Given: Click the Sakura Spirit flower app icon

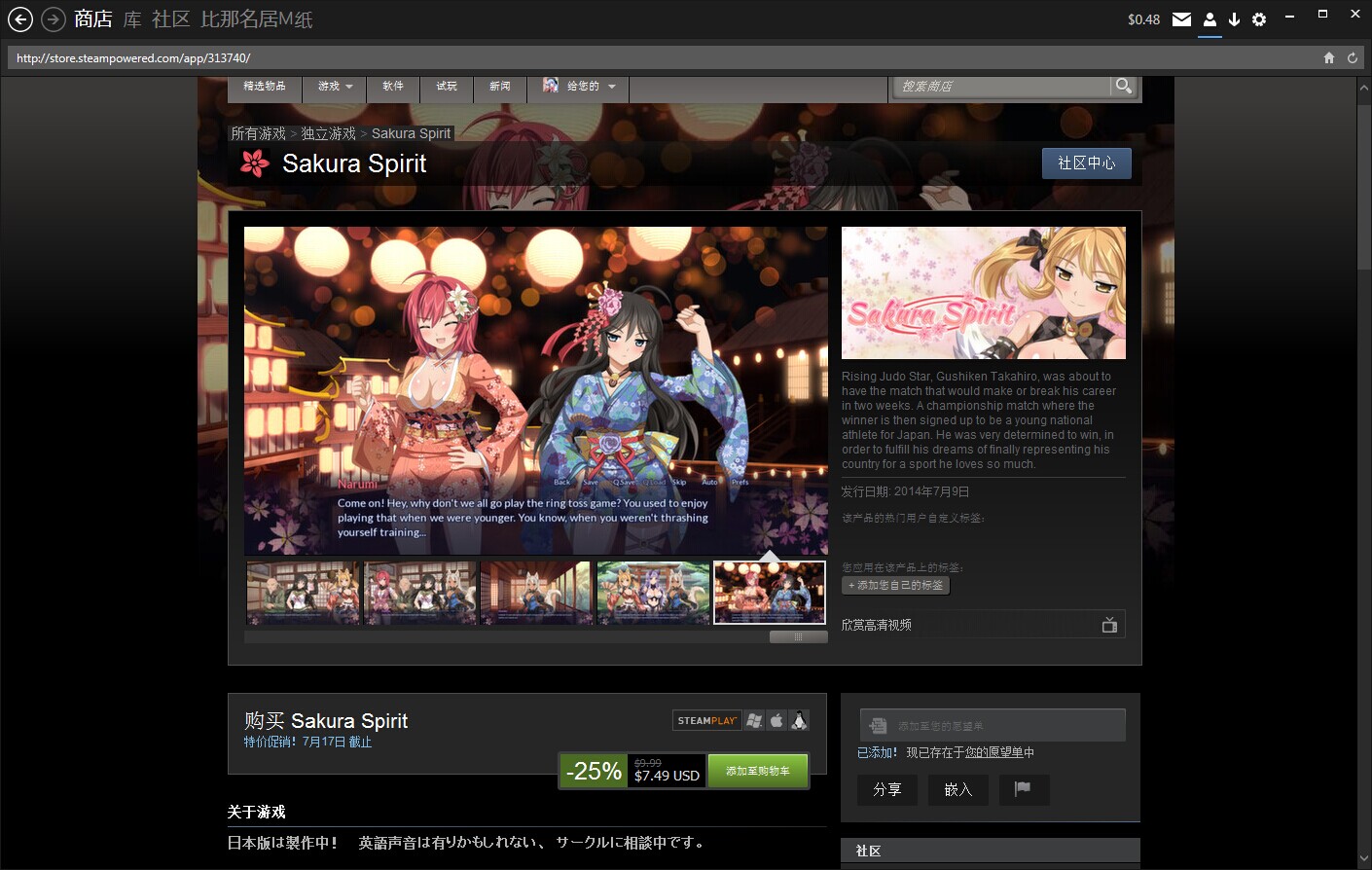Looking at the screenshot, I should [254, 163].
